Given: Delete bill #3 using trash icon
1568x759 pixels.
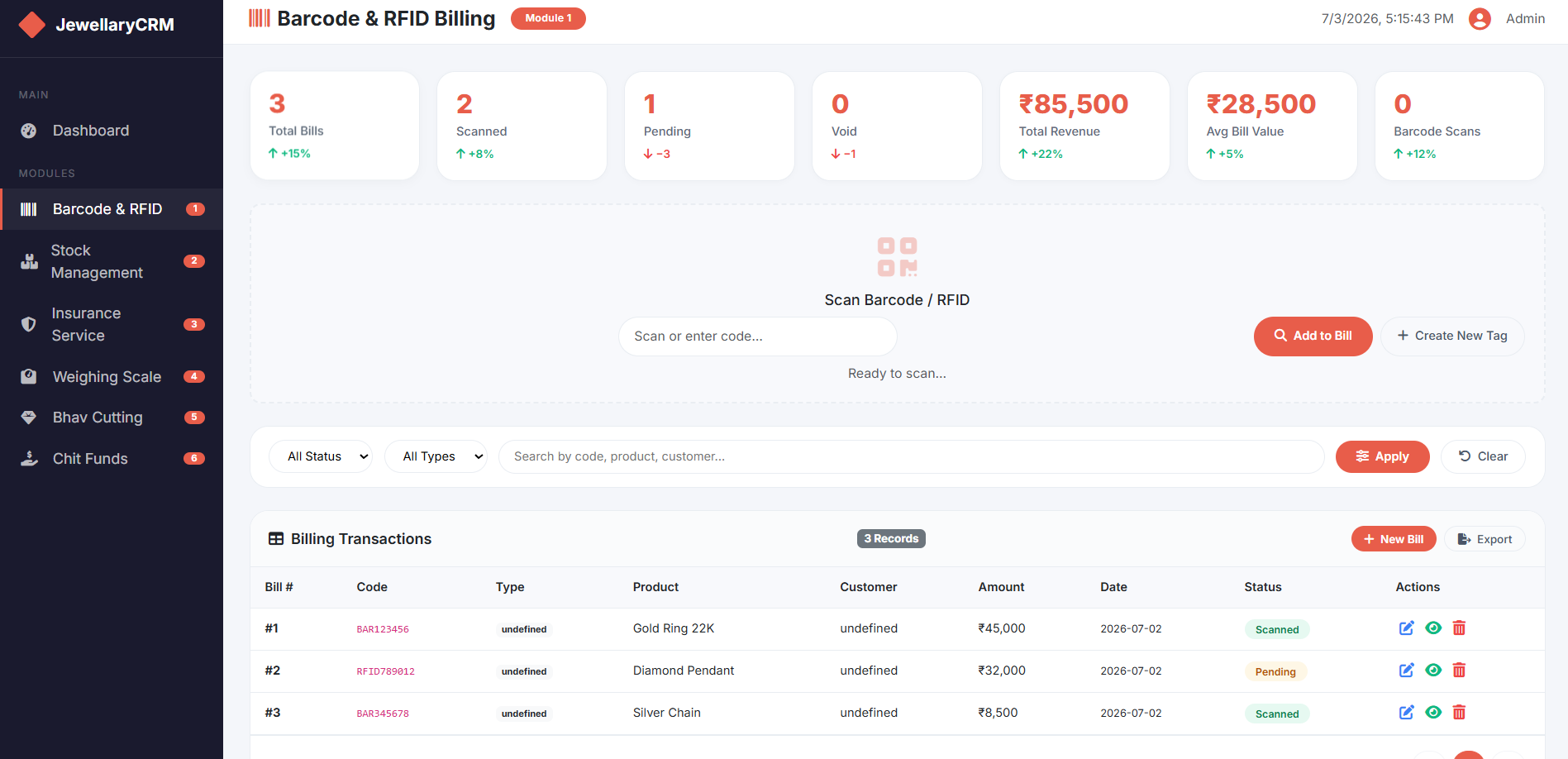Looking at the screenshot, I should 1459,713.
